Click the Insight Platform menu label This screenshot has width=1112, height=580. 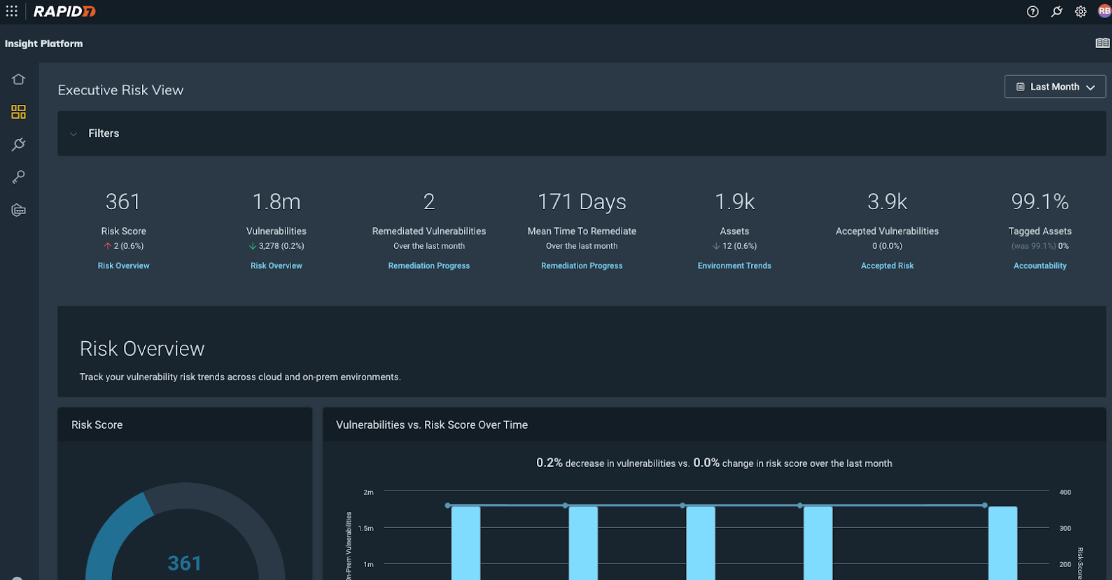click(43, 43)
